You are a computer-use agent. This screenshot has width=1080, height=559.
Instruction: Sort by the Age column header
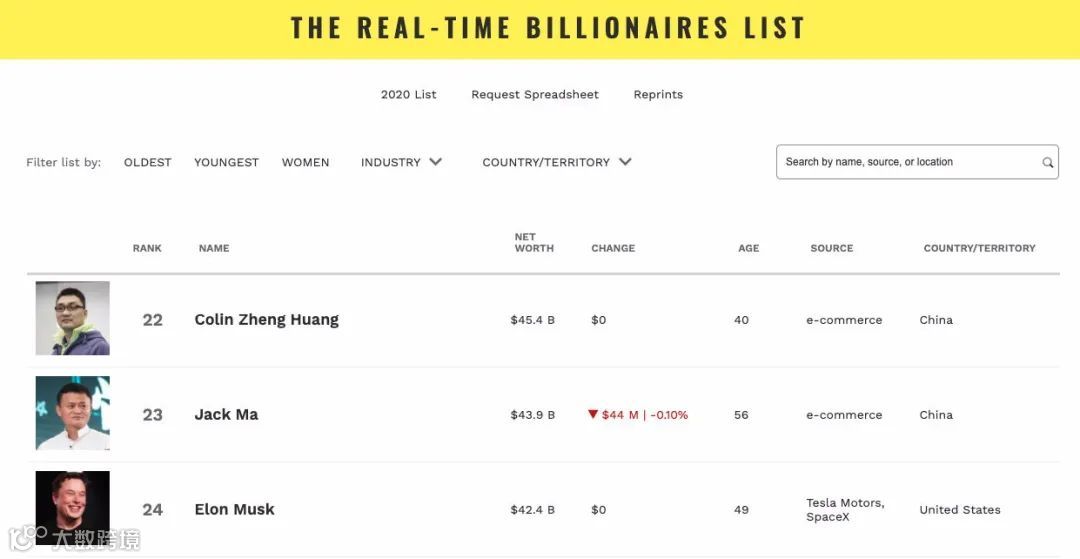click(748, 248)
